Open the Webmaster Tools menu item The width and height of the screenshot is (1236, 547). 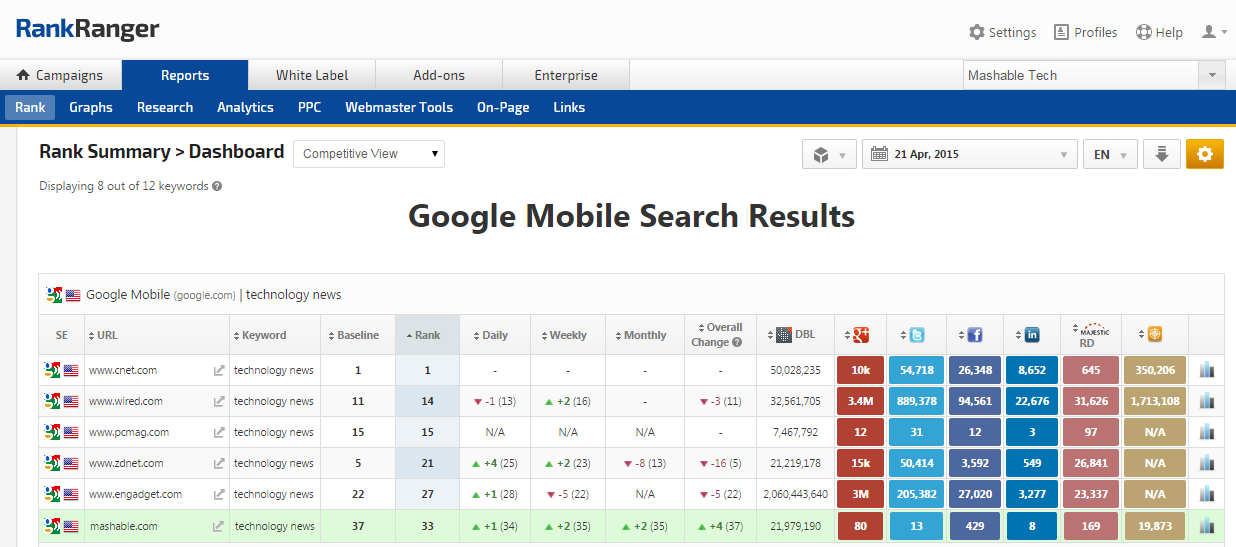point(399,107)
